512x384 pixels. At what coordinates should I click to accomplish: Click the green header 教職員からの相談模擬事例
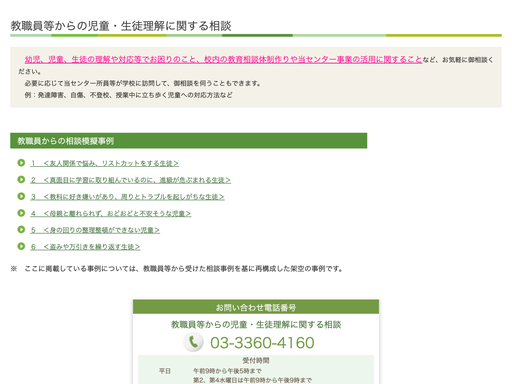coord(189,141)
